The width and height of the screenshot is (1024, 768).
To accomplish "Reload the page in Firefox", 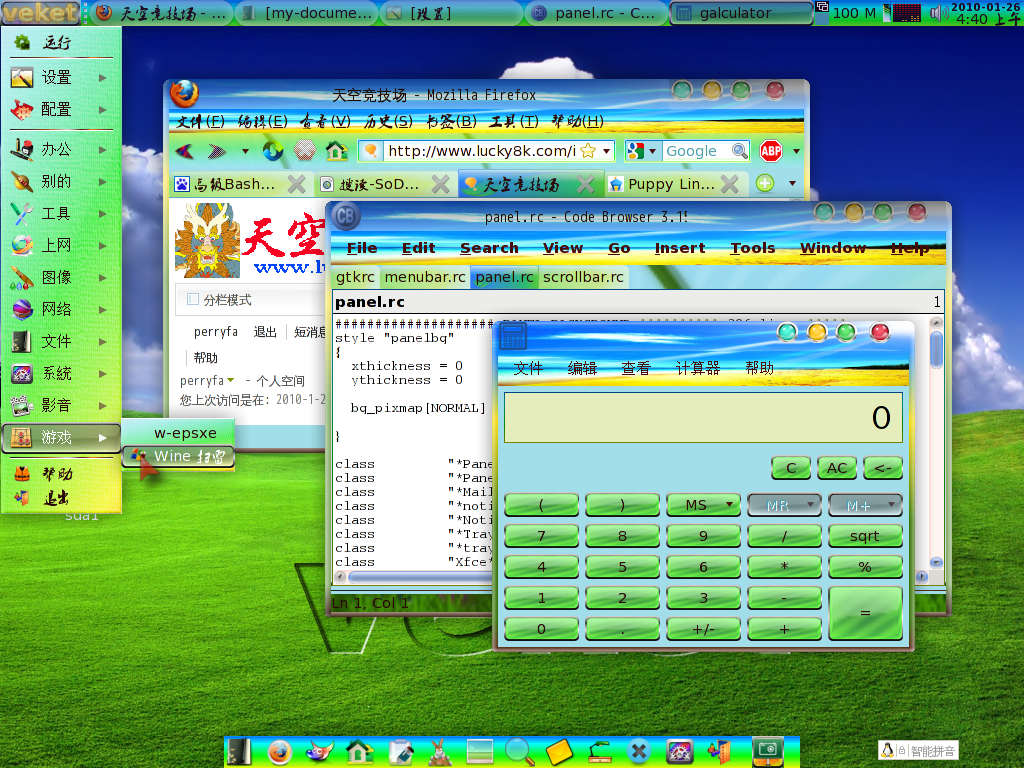I will [x=273, y=152].
